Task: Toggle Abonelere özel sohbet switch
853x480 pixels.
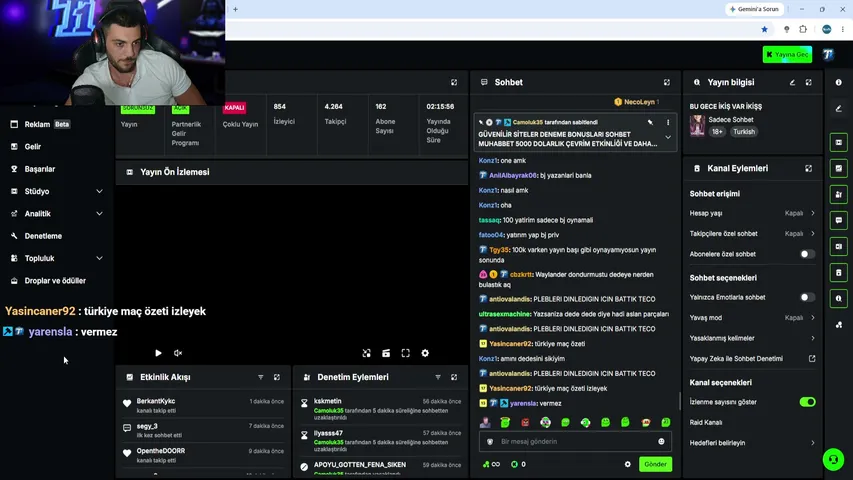Action: click(x=807, y=254)
